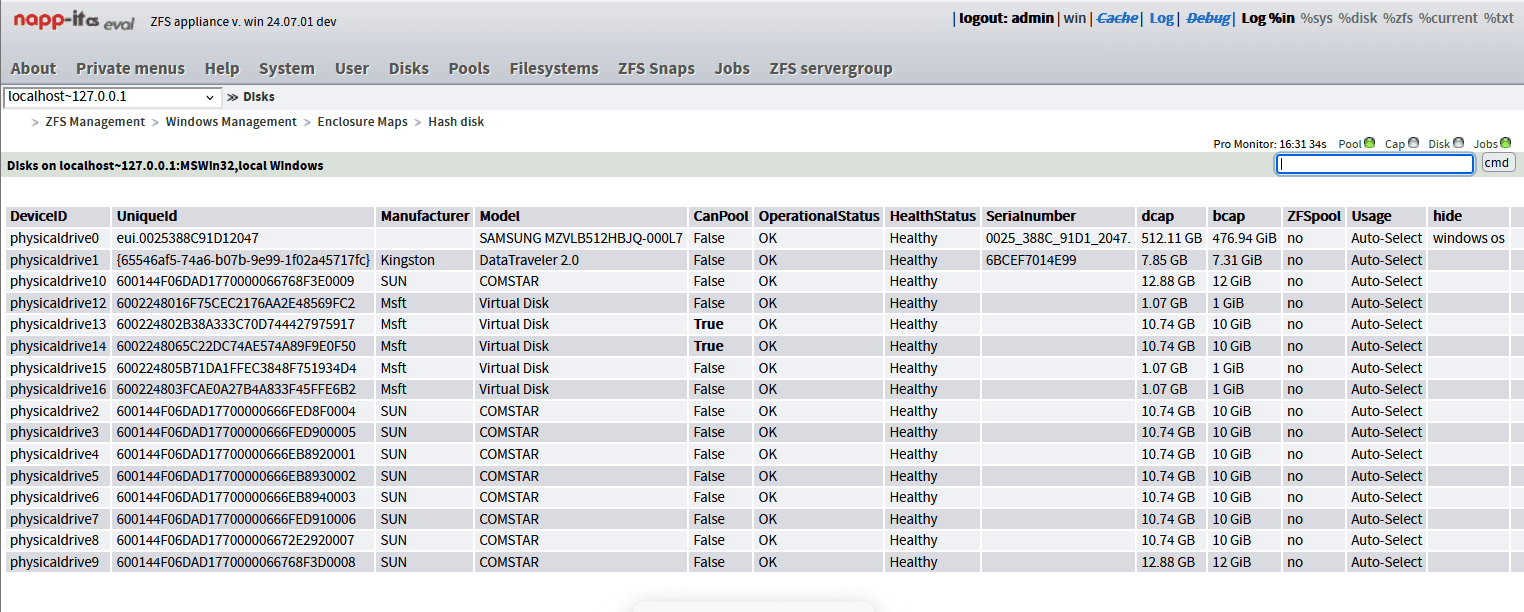Toggle the struck-through Debug link

1208,18
